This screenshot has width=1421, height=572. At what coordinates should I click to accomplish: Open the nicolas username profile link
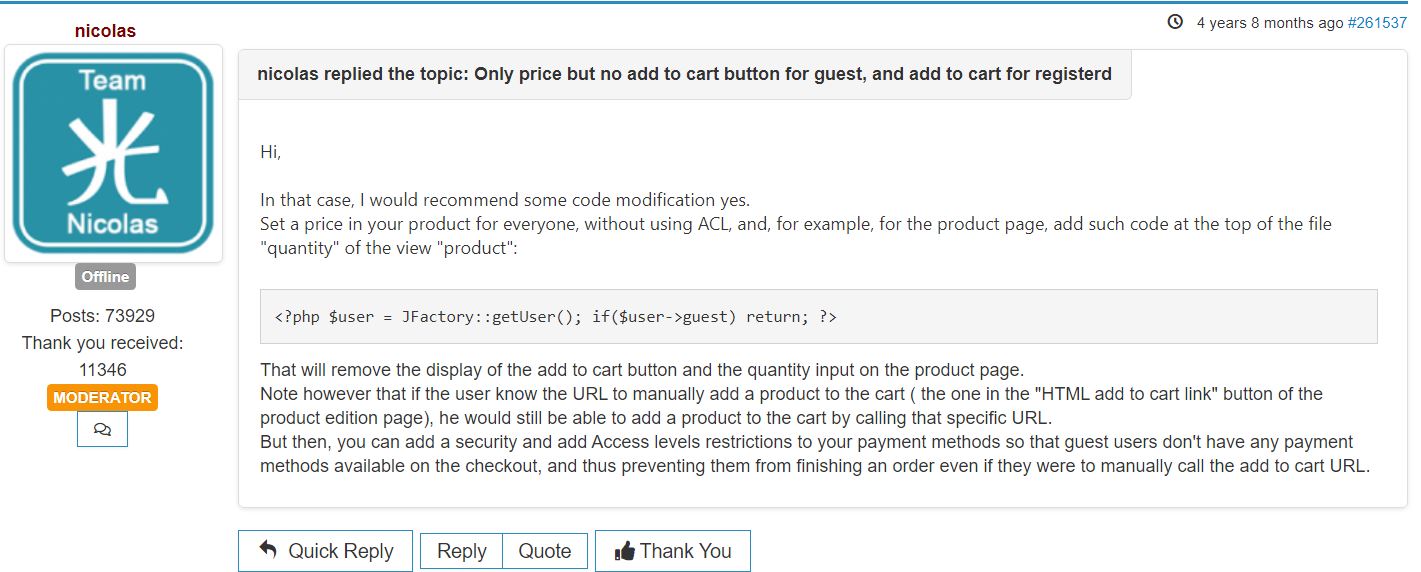(x=105, y=31)
